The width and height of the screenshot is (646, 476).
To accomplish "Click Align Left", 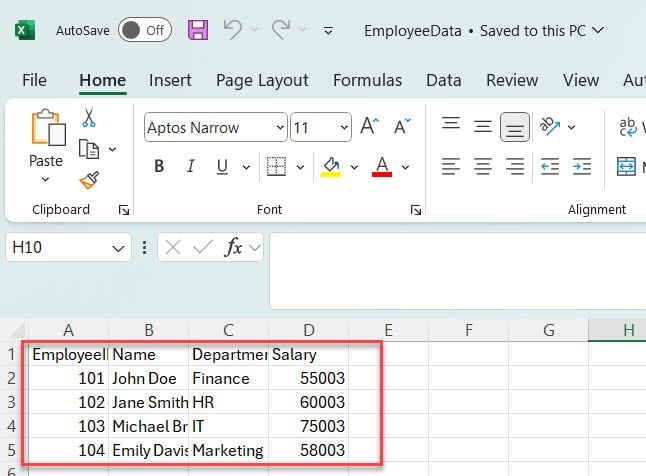I will coord(451,166).
